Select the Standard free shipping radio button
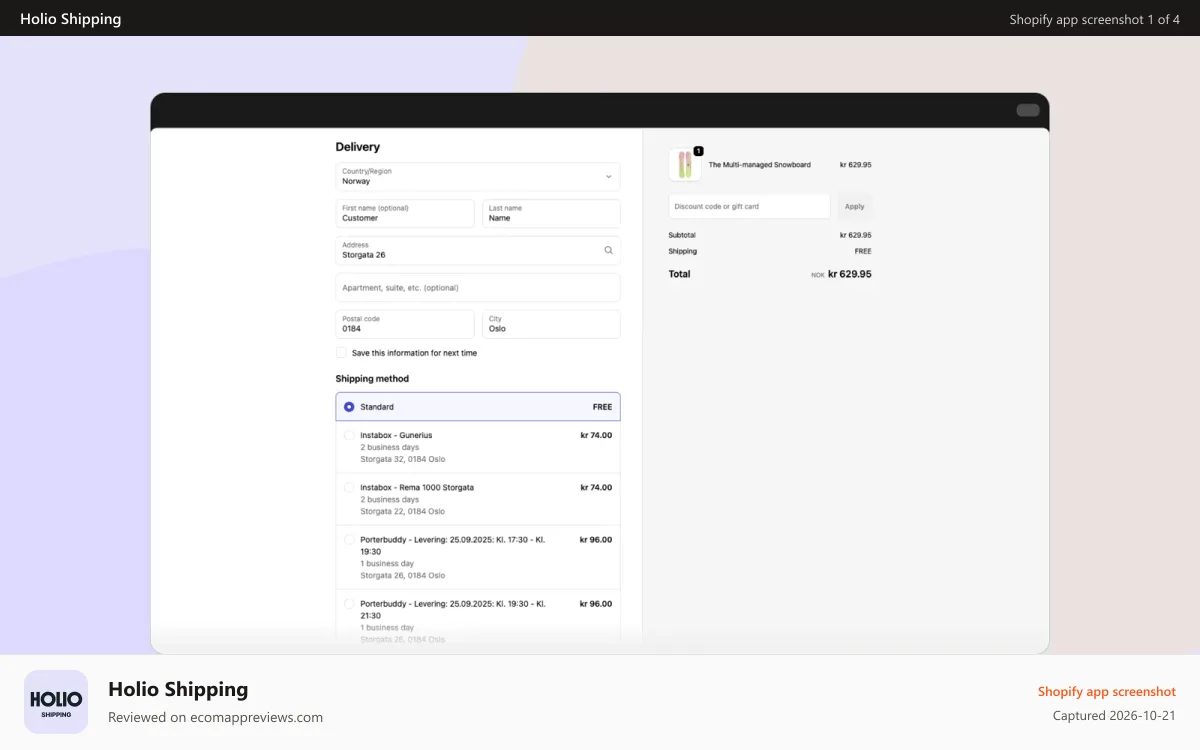The height and width of the screenshot is (750, 1200). pos(349,407)
